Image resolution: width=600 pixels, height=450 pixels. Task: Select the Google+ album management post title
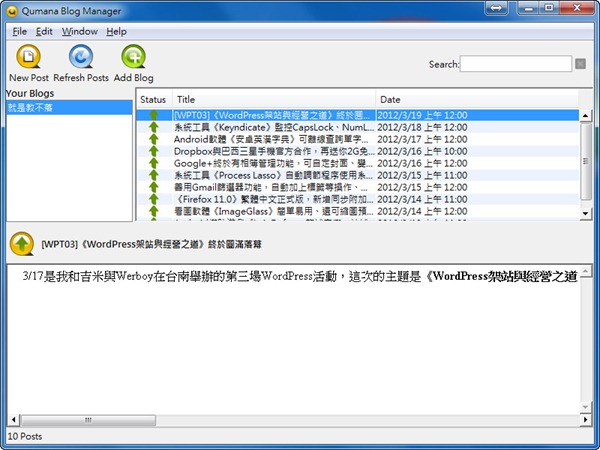tap(273, 163)
